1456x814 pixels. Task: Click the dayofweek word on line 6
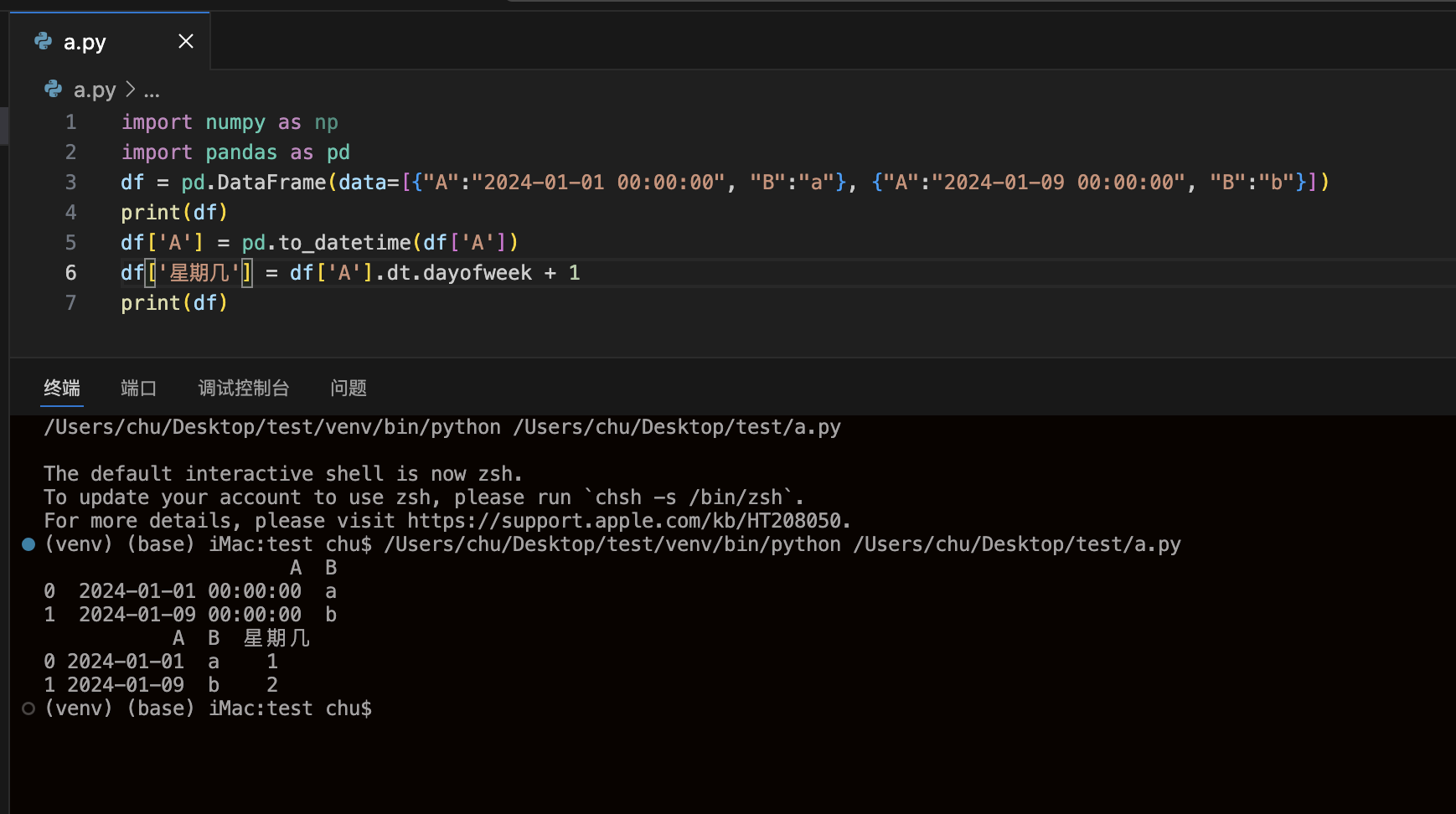point(478,273)
